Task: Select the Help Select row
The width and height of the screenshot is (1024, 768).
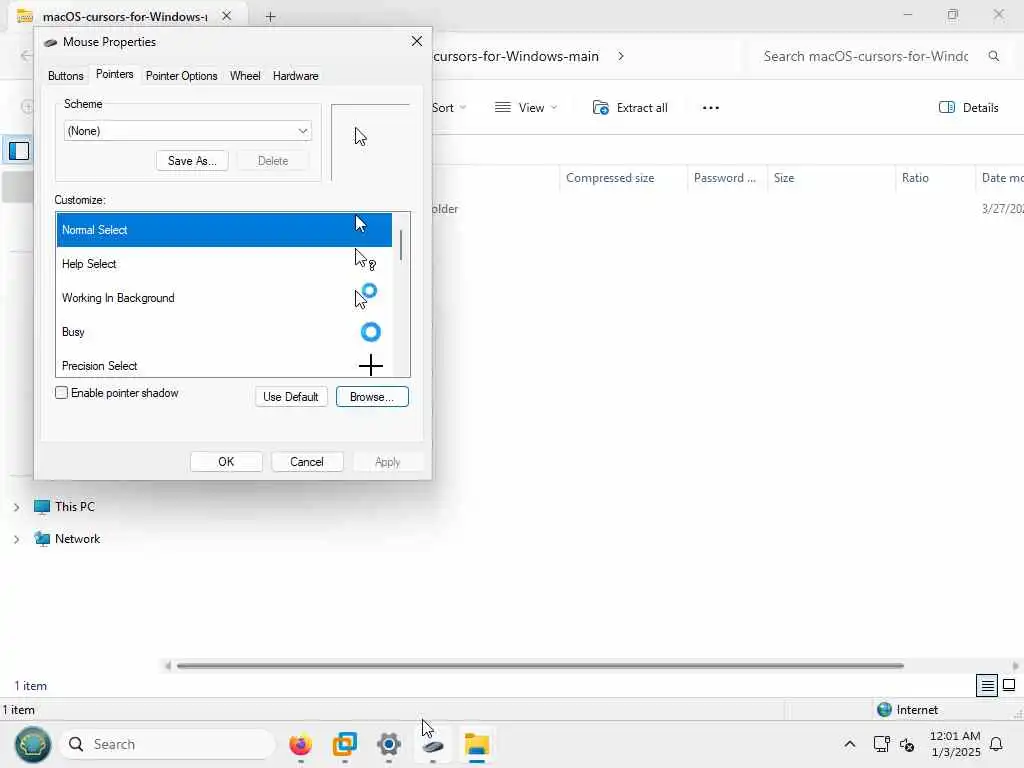Action: tap(224, 264)
